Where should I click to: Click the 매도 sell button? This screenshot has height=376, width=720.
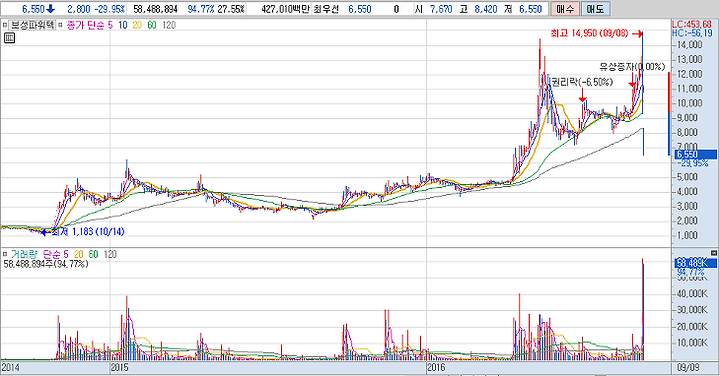pos(595,9)
